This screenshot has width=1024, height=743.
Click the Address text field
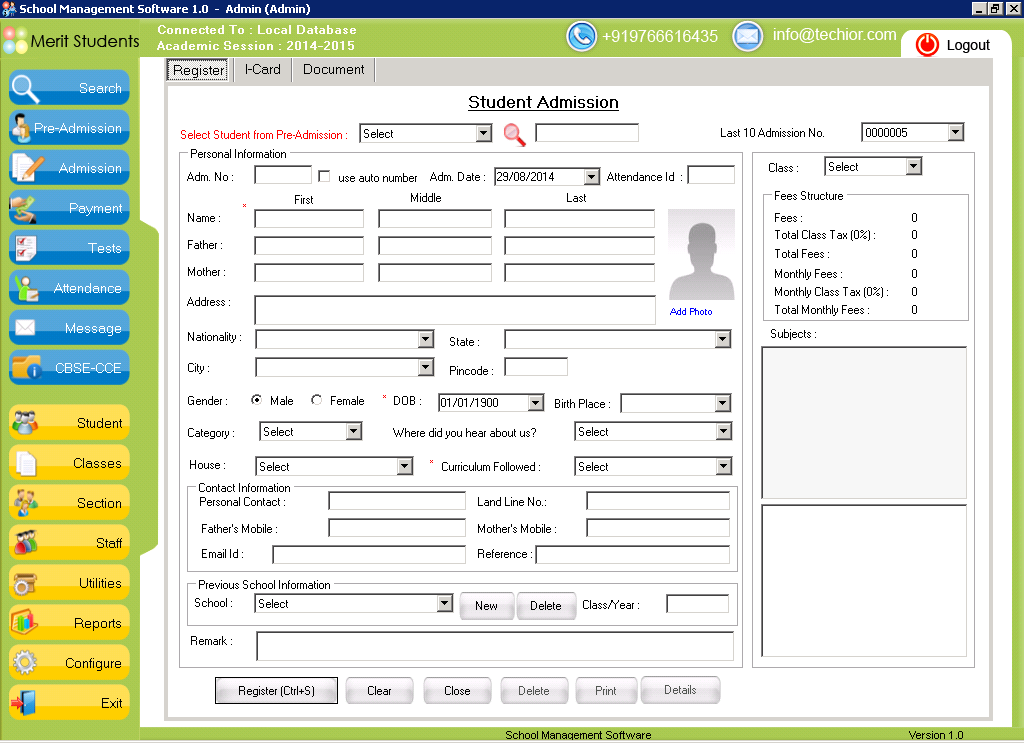click(x=455, y=309)
